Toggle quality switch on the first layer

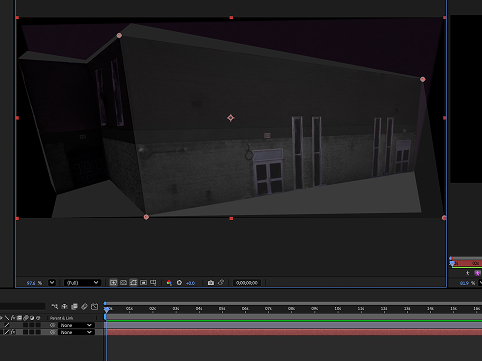(7, 325)
